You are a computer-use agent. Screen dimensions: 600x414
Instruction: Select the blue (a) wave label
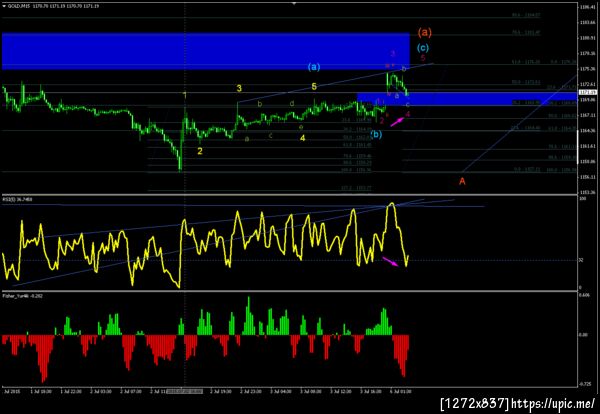pos(314,67)
